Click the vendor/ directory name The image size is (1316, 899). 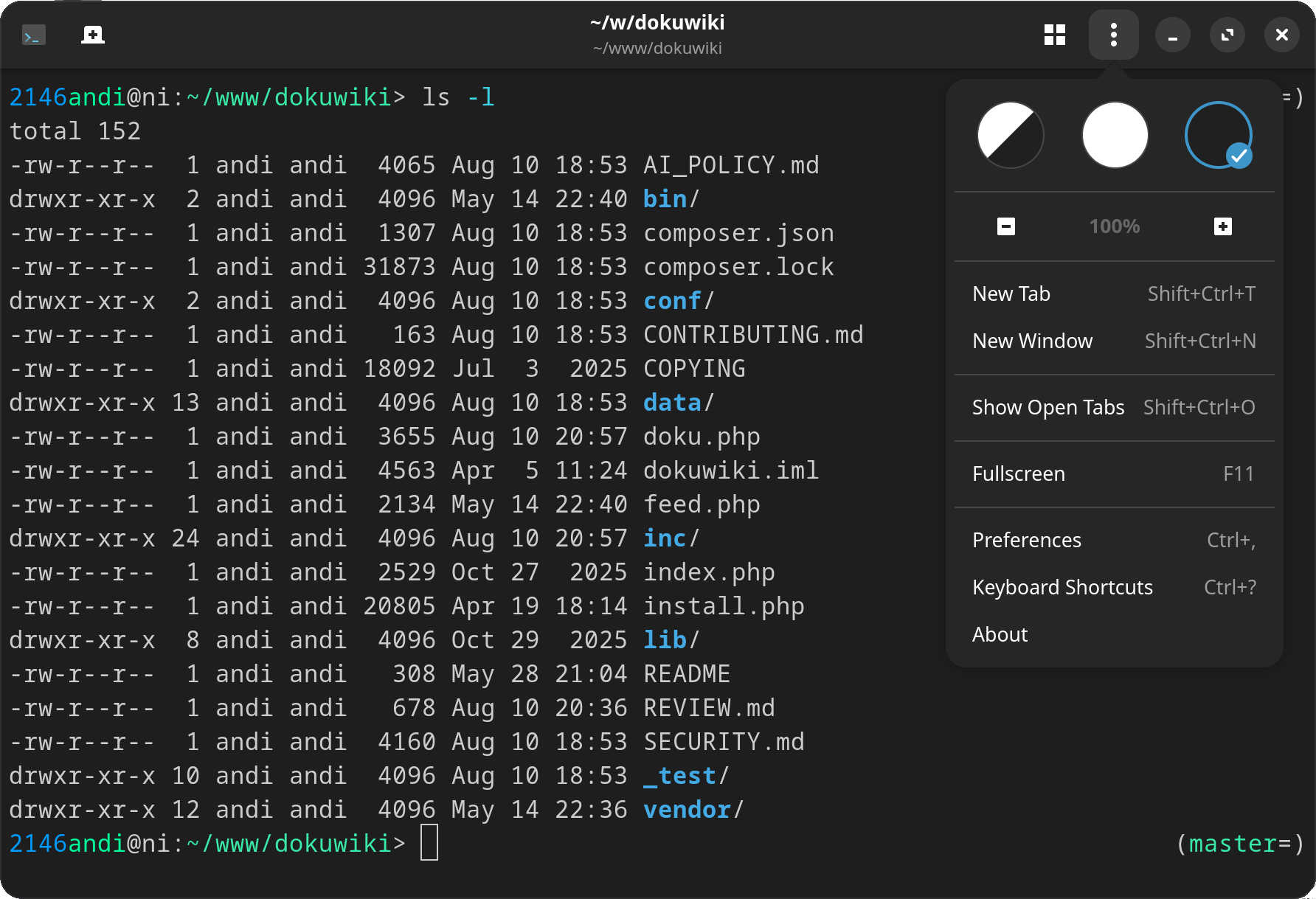(x=694, y=810)
